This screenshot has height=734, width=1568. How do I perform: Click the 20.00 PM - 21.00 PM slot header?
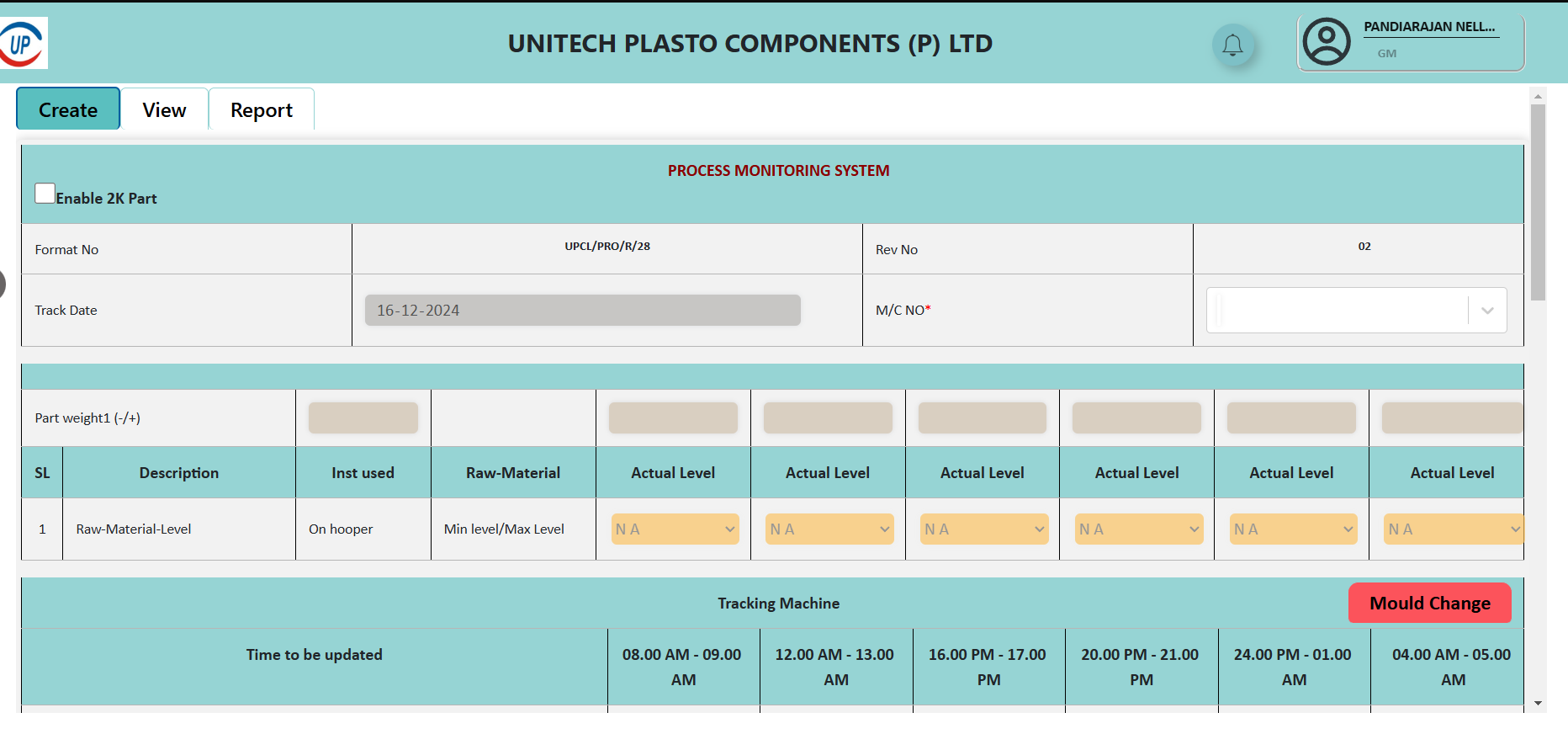click(x=1141, y=667)
